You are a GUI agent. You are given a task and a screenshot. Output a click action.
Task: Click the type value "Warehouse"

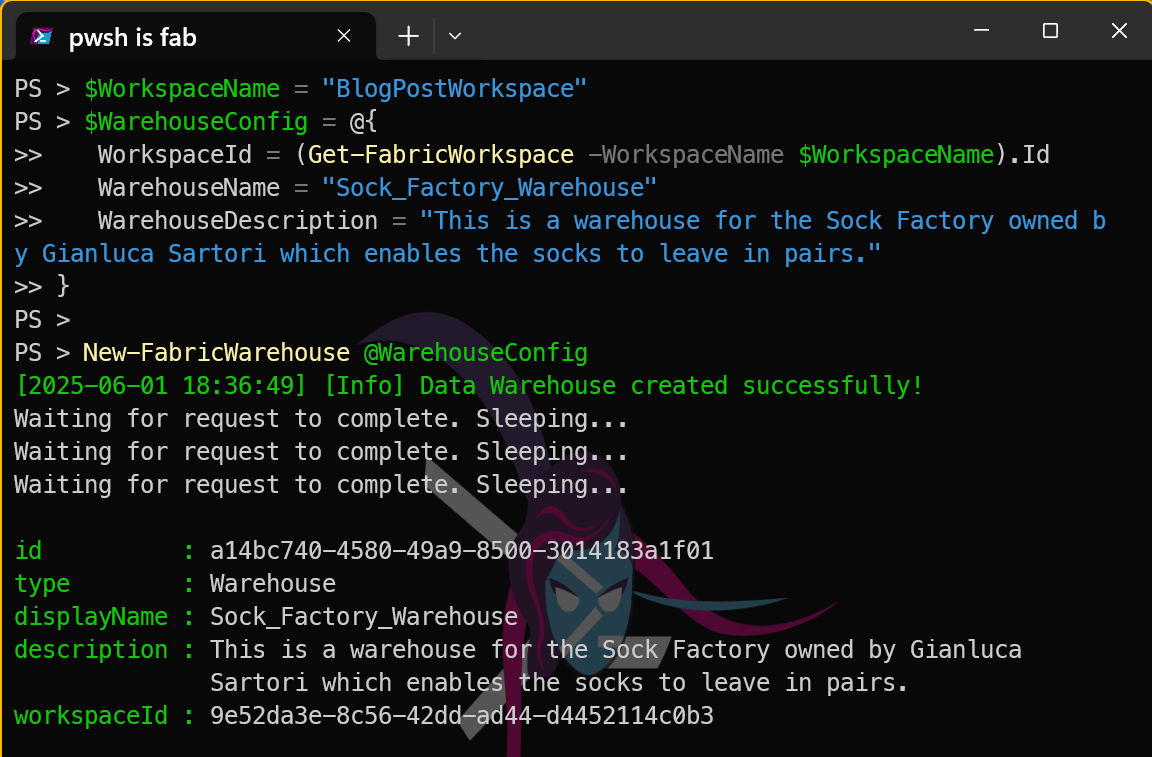coord(273,584)
